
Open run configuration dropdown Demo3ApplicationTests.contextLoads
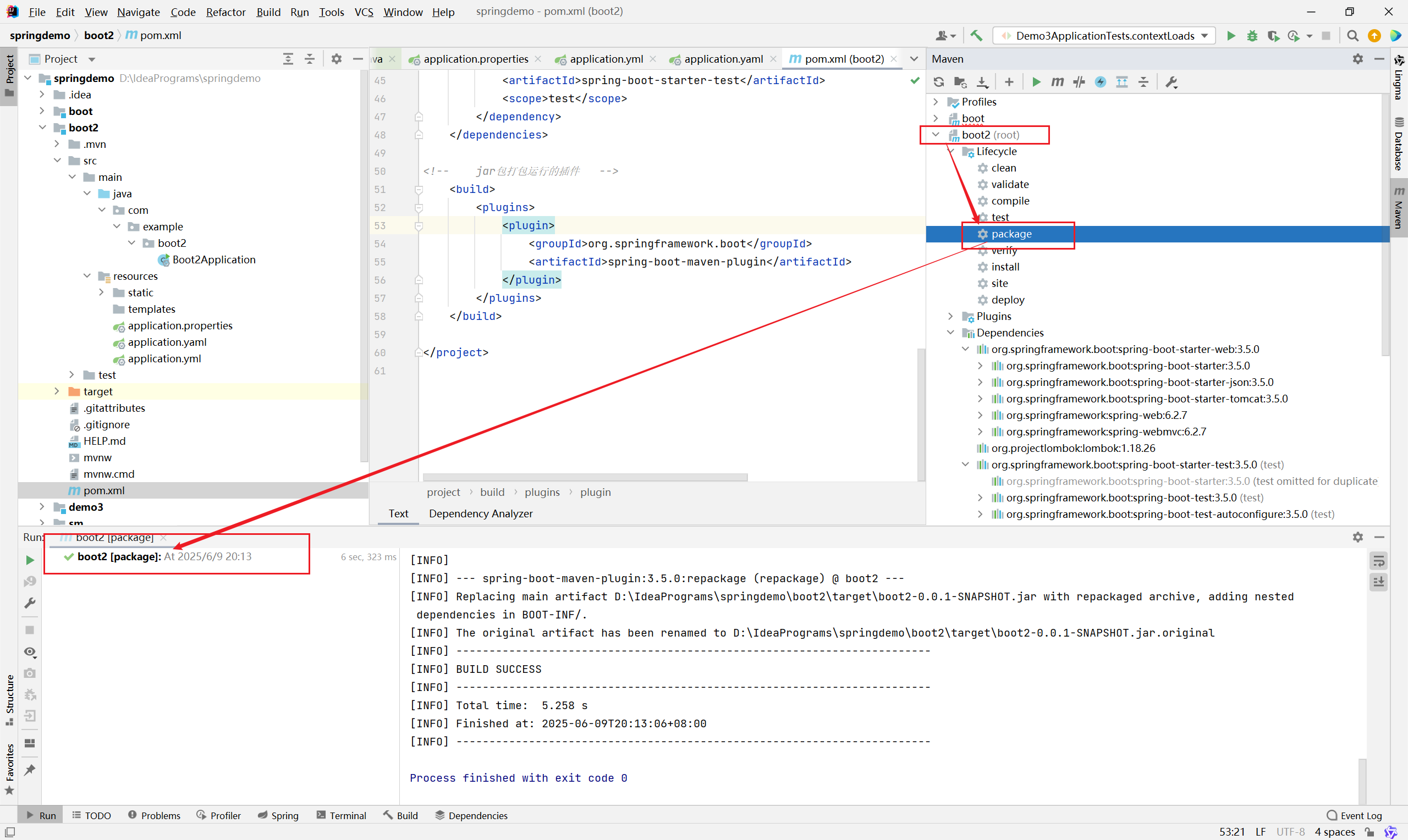point(1104,36)
